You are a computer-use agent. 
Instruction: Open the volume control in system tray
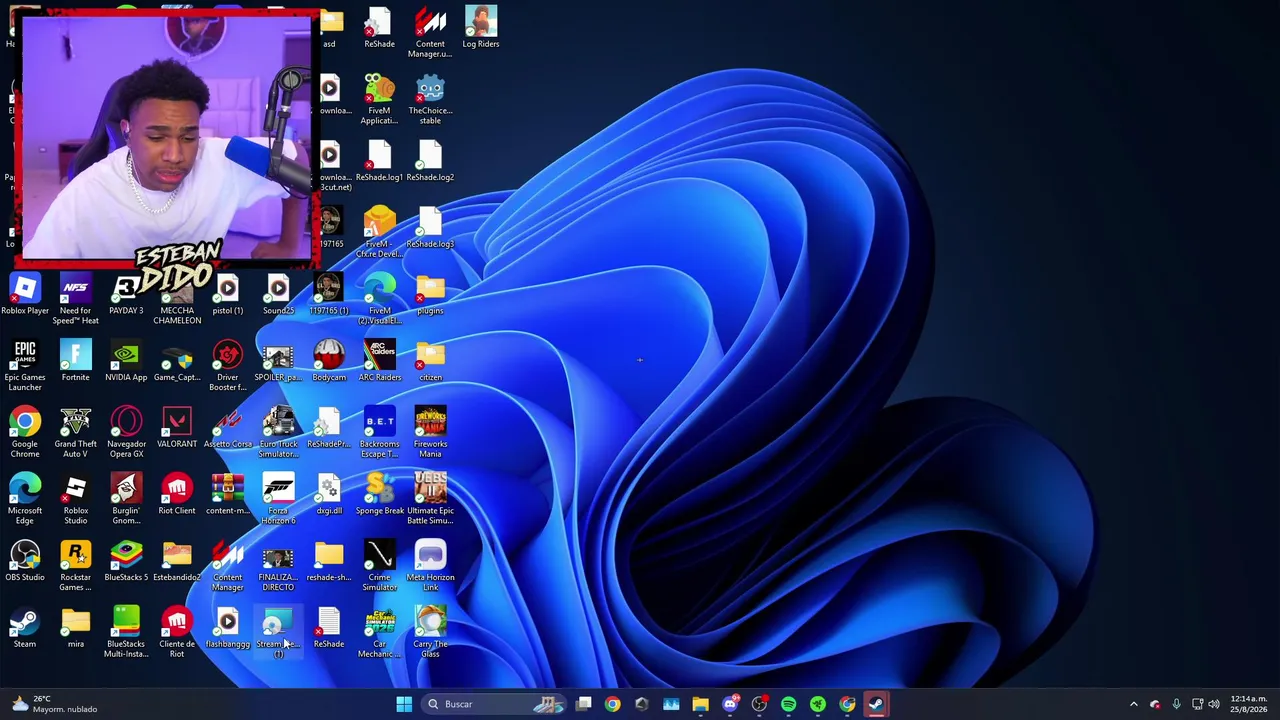point(1213,704)
